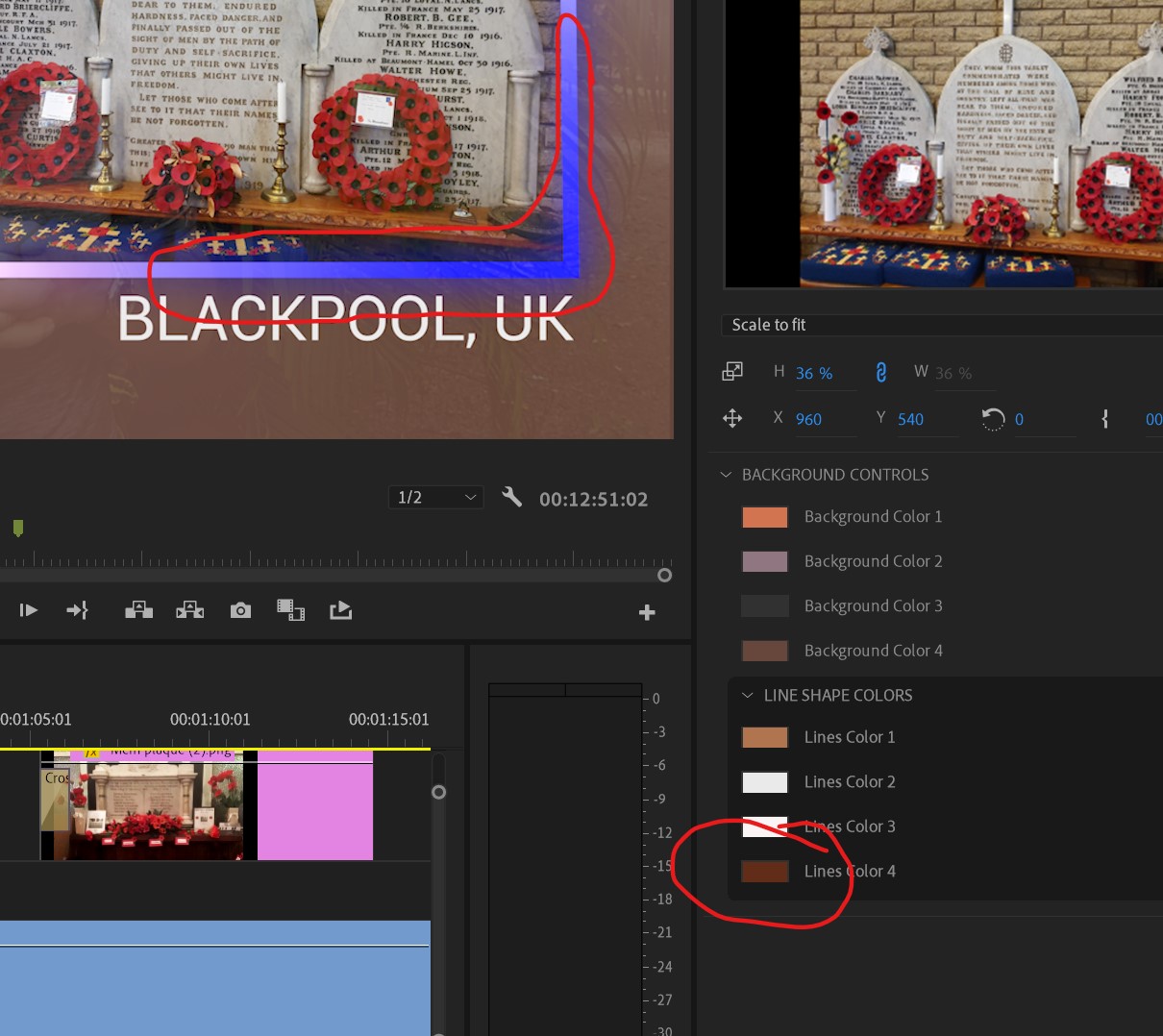Click the Export Media icon
1163x1036 pixels.
click(341, 609)
